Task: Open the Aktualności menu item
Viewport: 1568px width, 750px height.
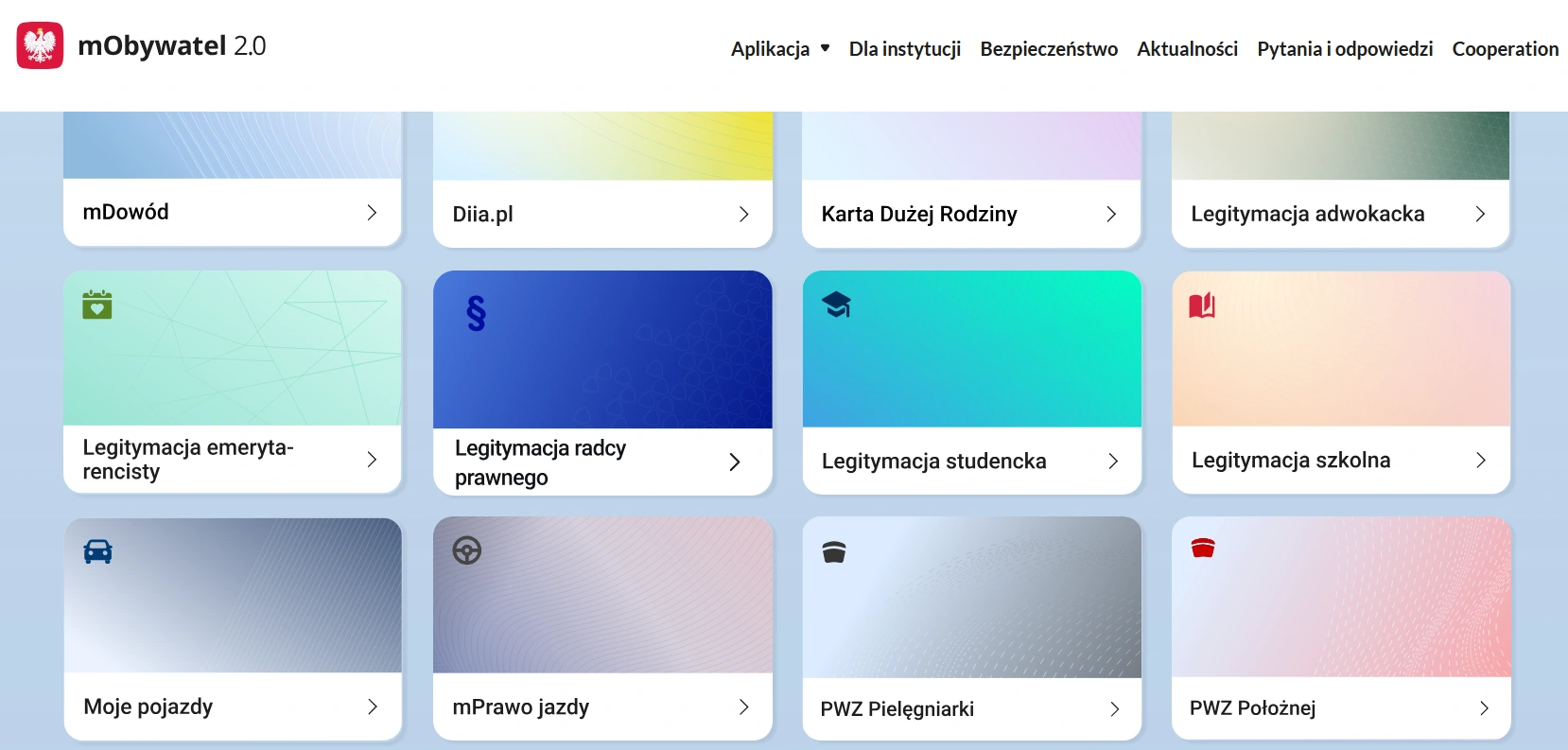Action: [x=1187, y=49]
